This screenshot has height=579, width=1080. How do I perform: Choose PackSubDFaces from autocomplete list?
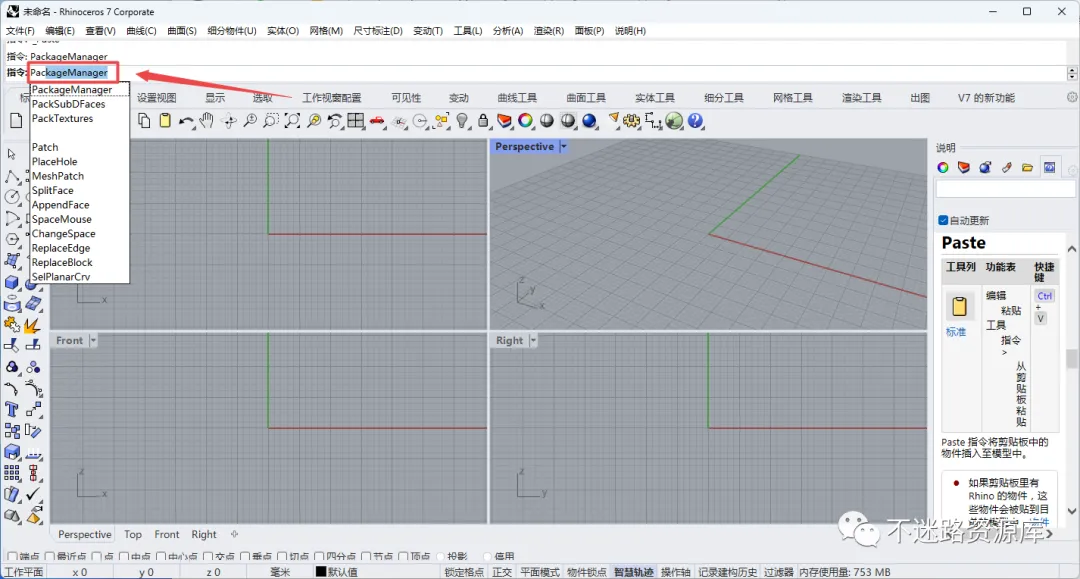point(68,104)
